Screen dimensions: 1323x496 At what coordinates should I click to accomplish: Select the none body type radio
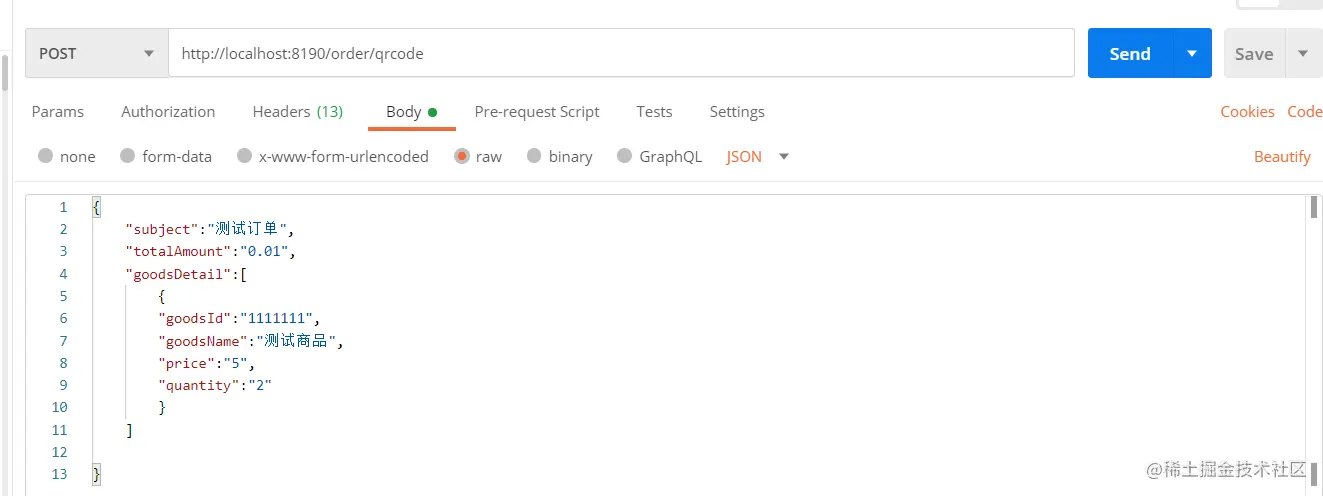(x=46, y=156)
